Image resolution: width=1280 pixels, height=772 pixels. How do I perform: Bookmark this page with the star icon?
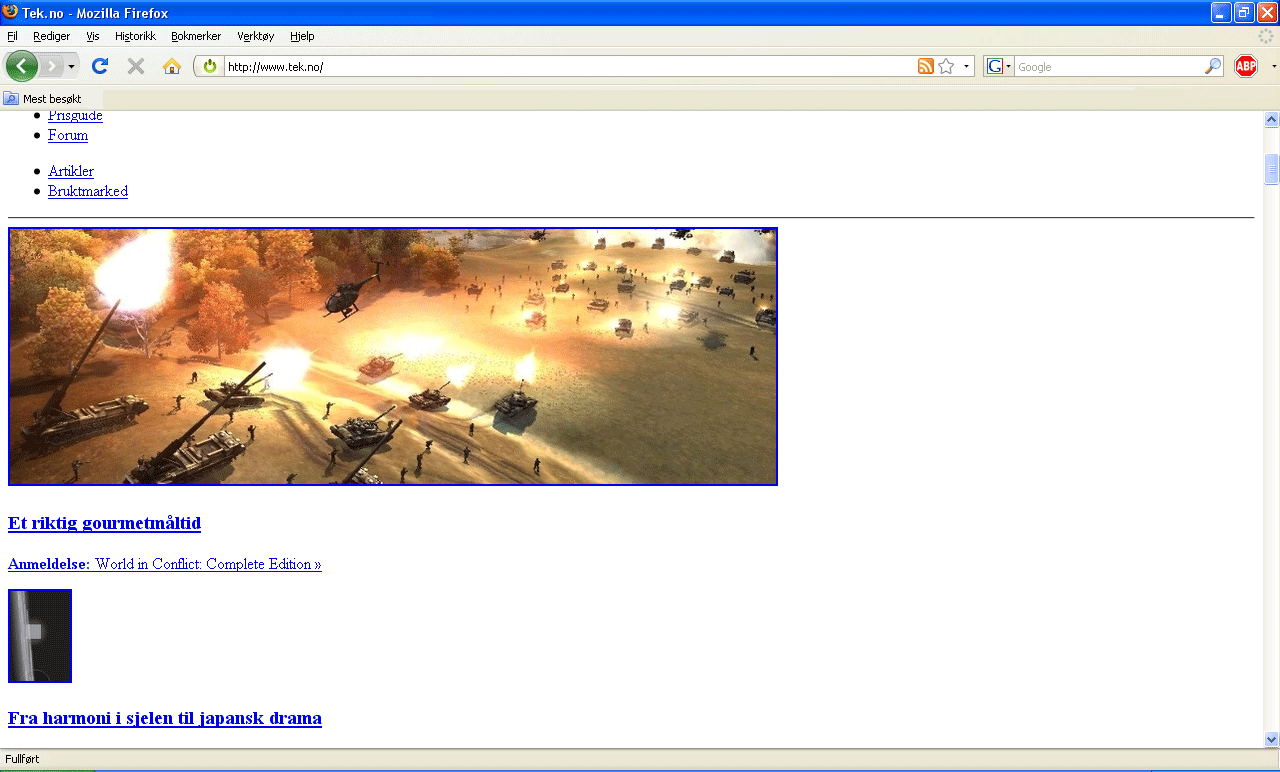(x=946, y=66)
